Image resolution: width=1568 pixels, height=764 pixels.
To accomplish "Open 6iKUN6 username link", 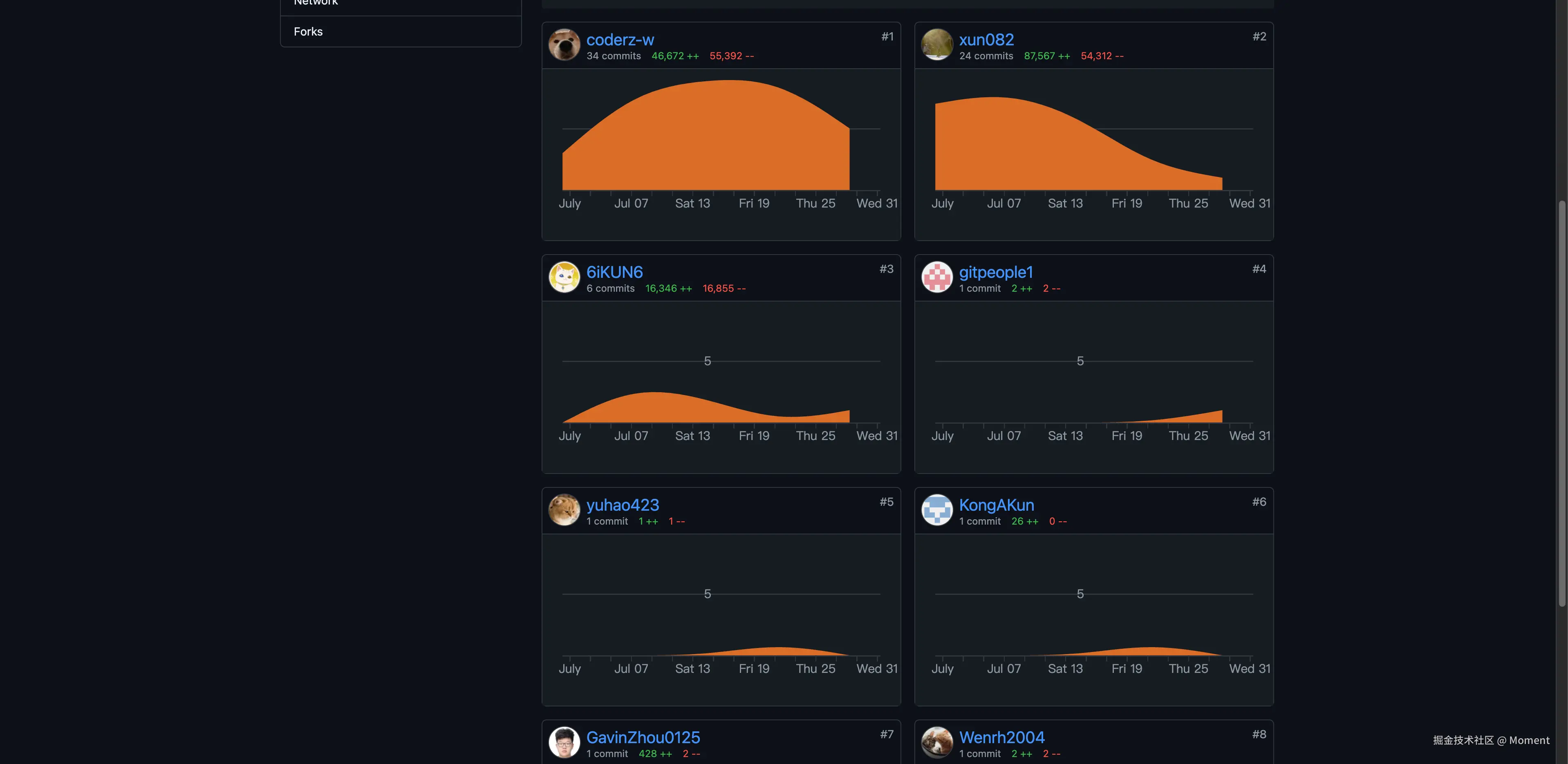I will pyautogui.click(x=614, y=273).
